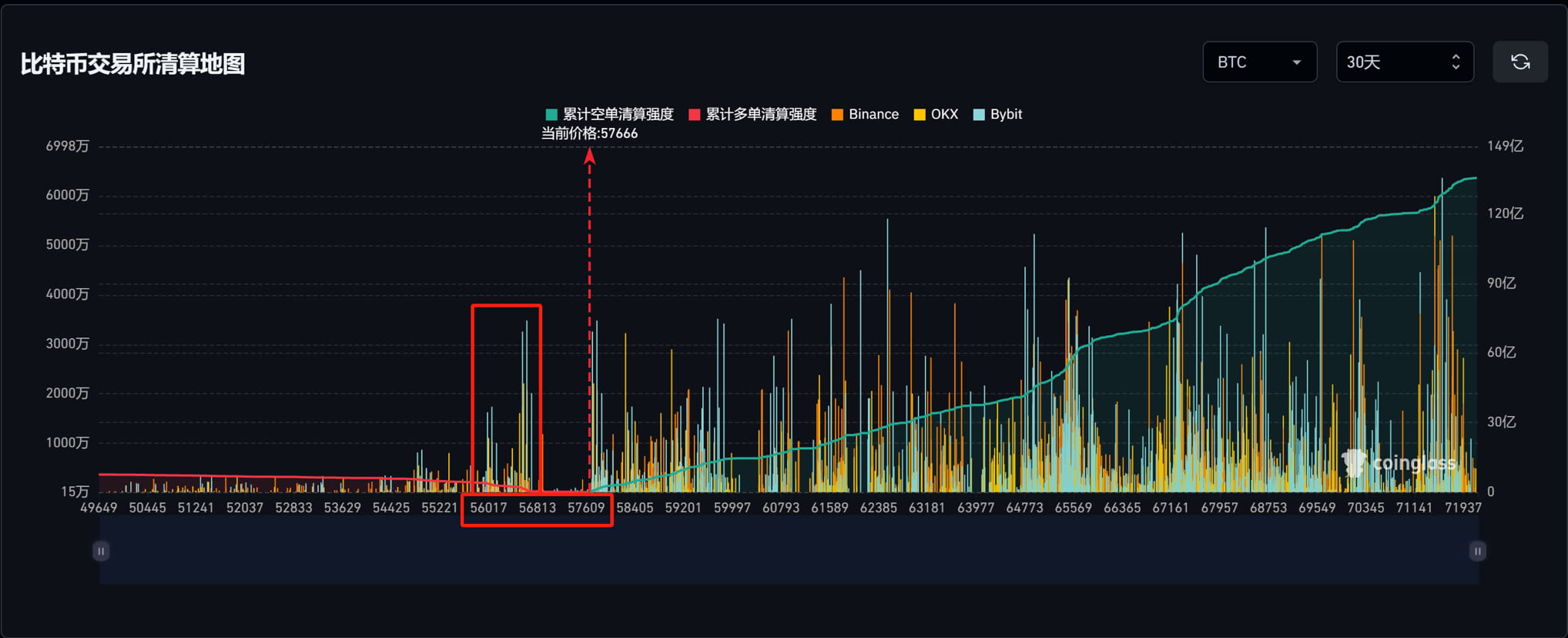
Task: Toggle 累计空单清算强度 legend series
Action: pos(609,114)
